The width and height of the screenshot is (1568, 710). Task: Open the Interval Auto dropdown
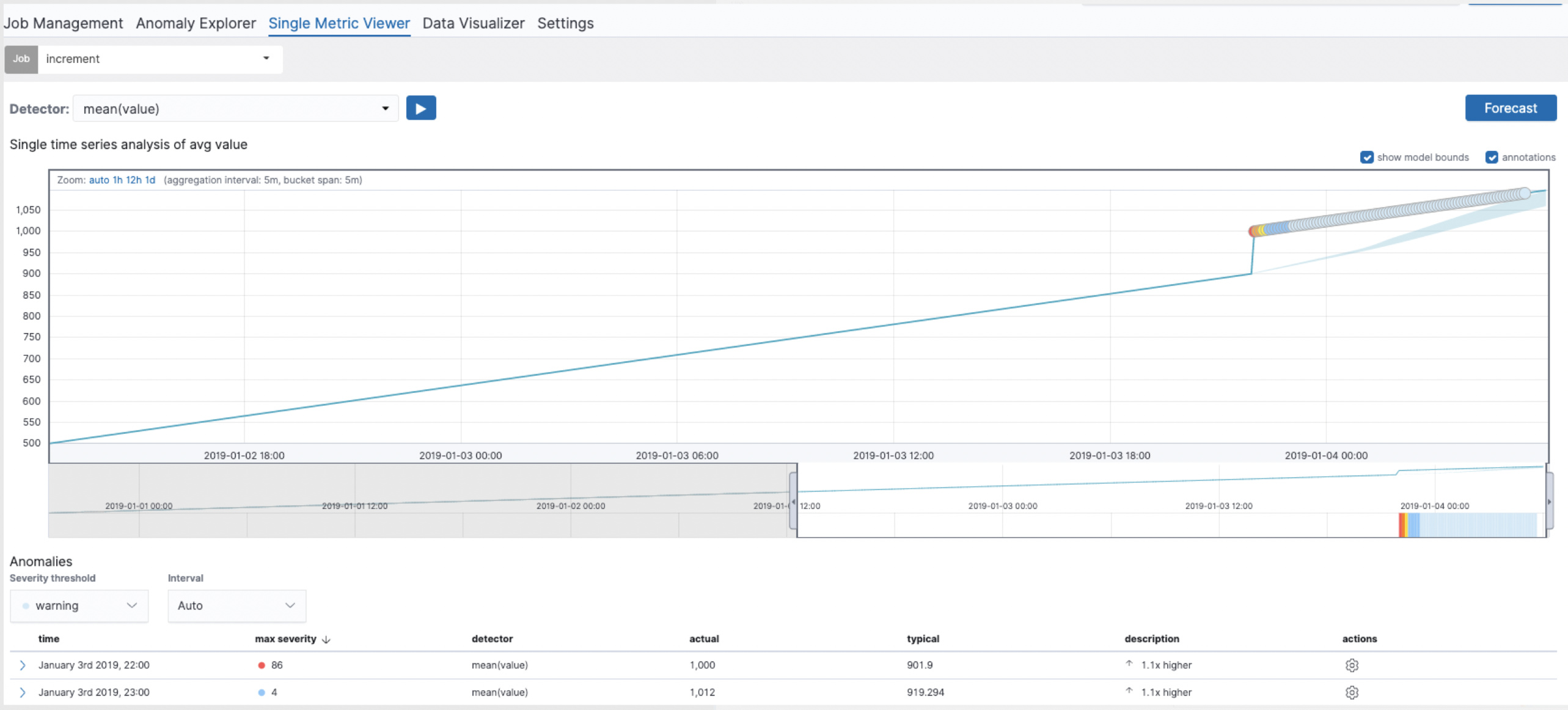click(x=236, y=606)
